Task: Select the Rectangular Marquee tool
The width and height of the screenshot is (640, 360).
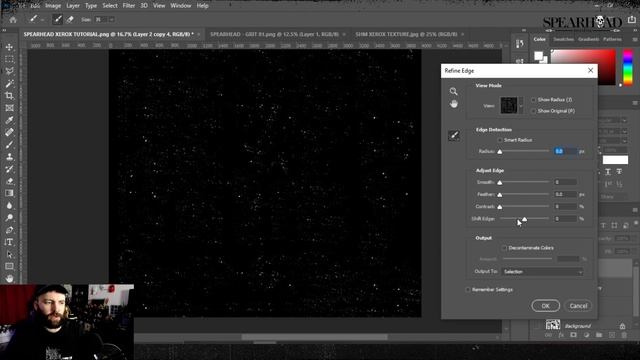Action: pos(9,60)
